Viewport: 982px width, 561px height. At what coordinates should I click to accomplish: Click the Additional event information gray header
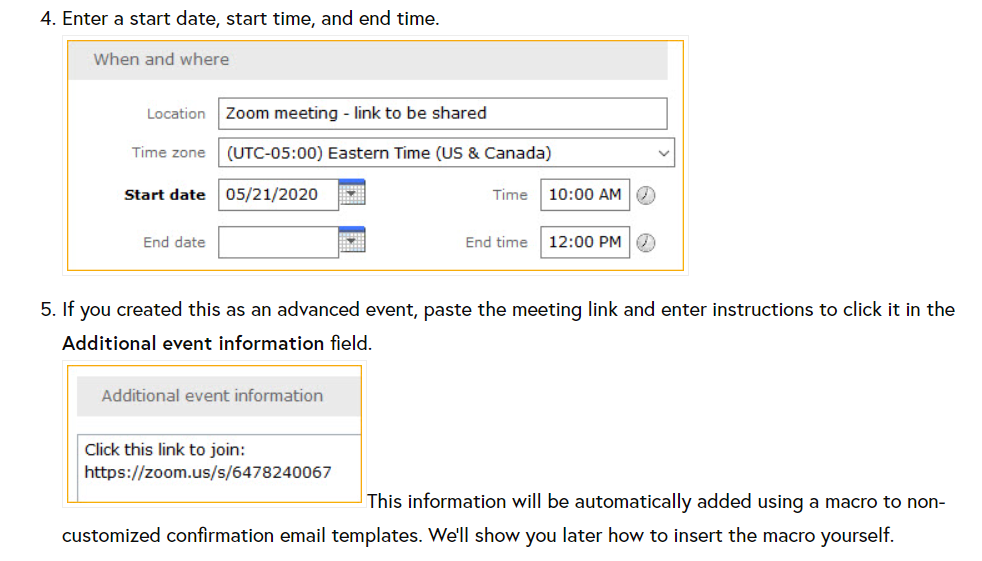(x=219, y=396)
